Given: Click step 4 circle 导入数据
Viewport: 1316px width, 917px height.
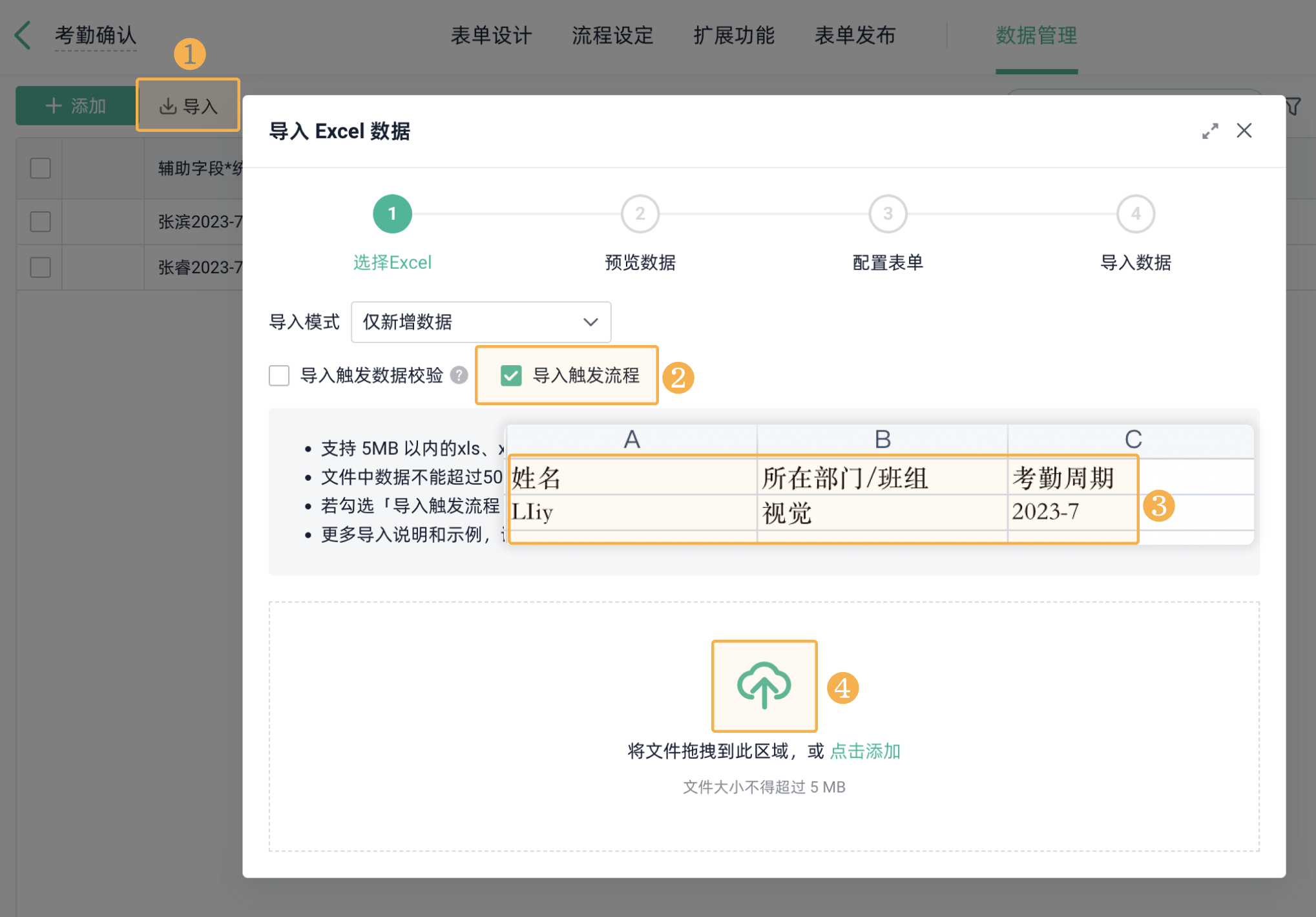Looking at the screenshot, I should click(x=1136, y=214).
